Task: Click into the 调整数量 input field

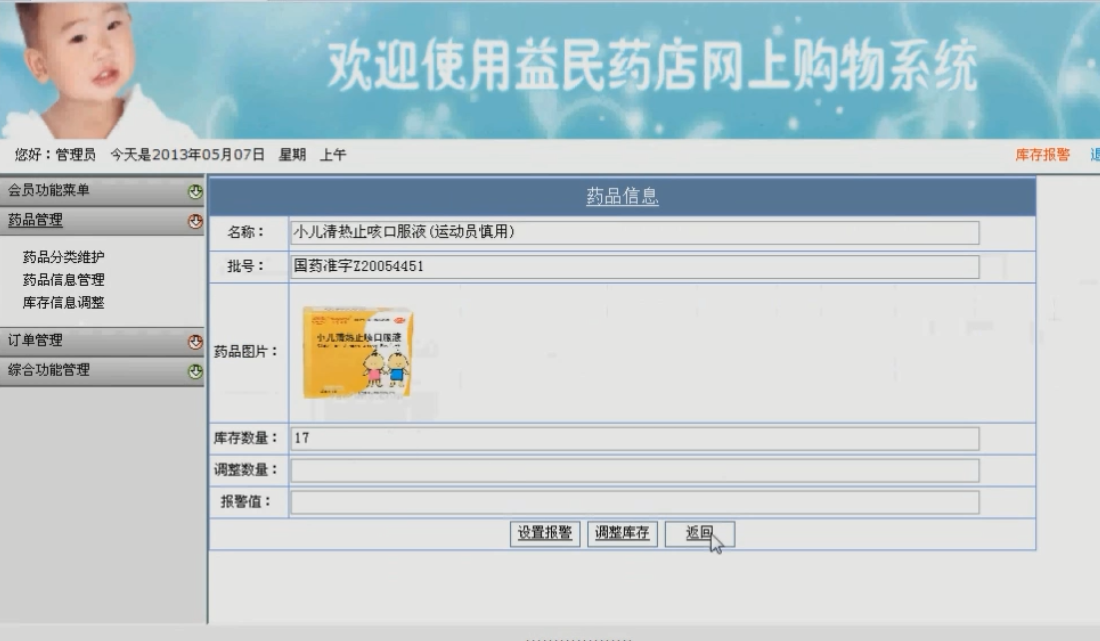Action: 635,470
